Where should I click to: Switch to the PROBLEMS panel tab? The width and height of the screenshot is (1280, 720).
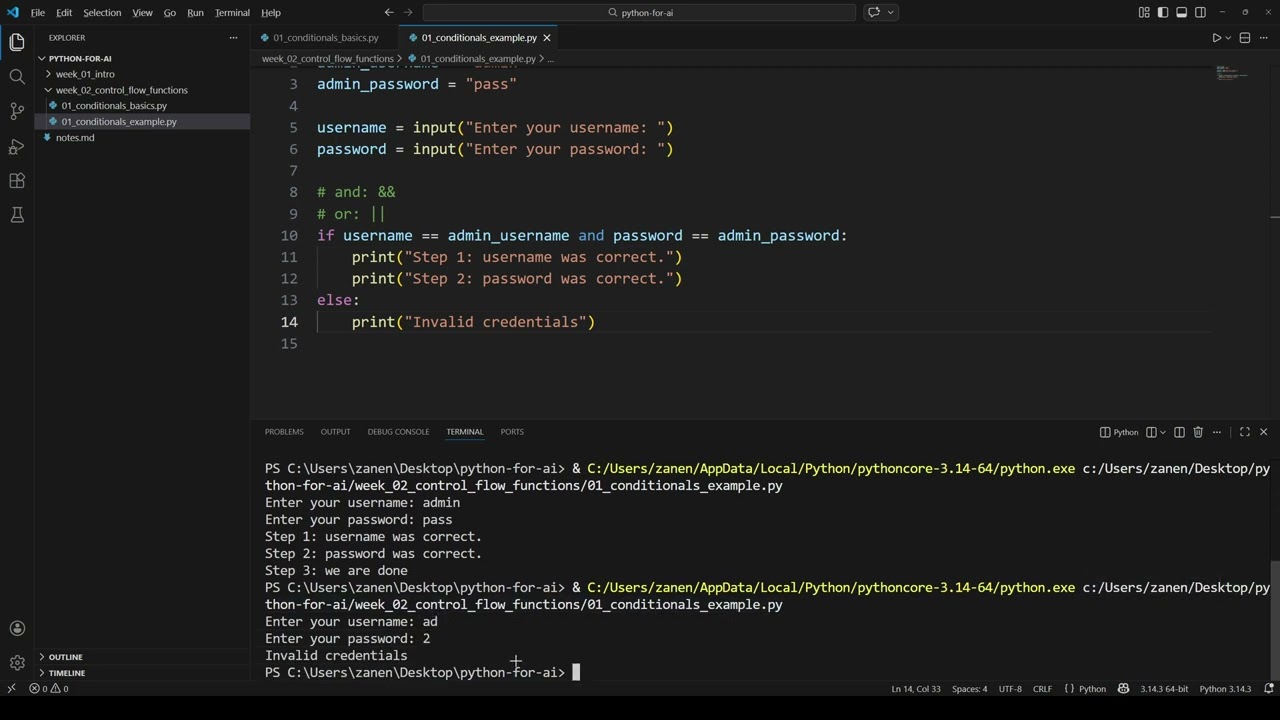[284, 432]
